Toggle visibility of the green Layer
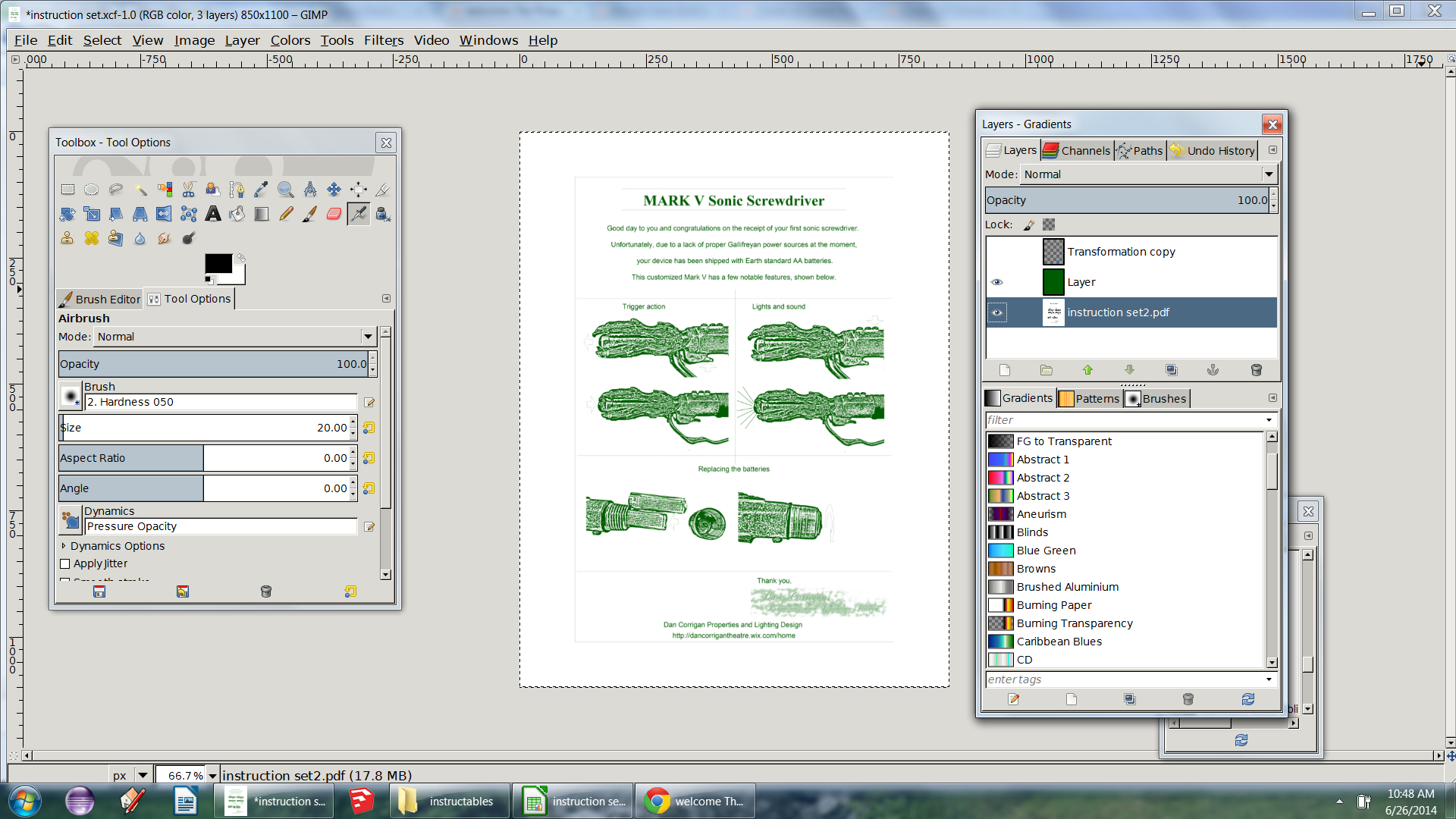This screenshot has width=1456, height=819. click(997, 282)
